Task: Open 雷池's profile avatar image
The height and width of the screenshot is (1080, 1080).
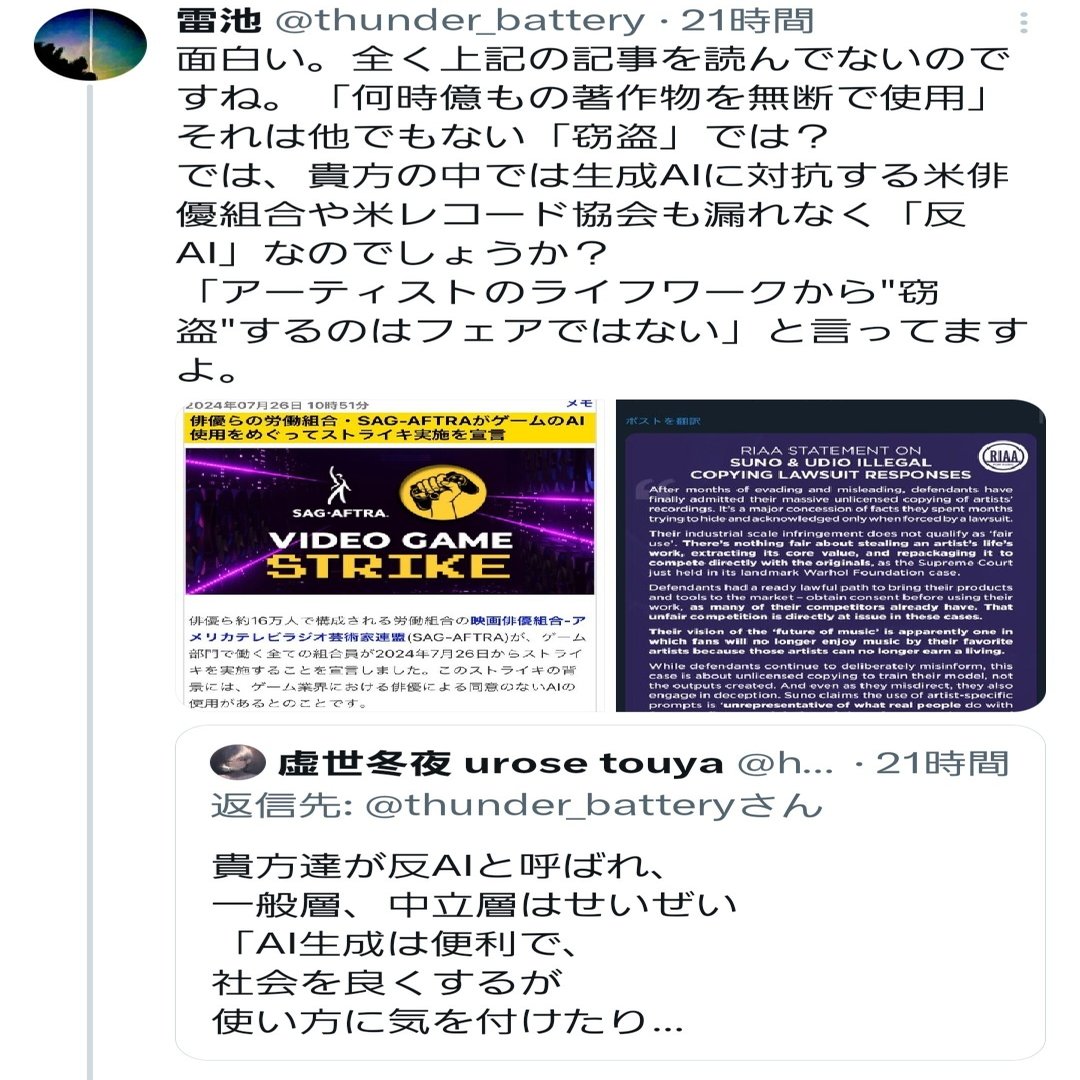Action: [90, 44]
